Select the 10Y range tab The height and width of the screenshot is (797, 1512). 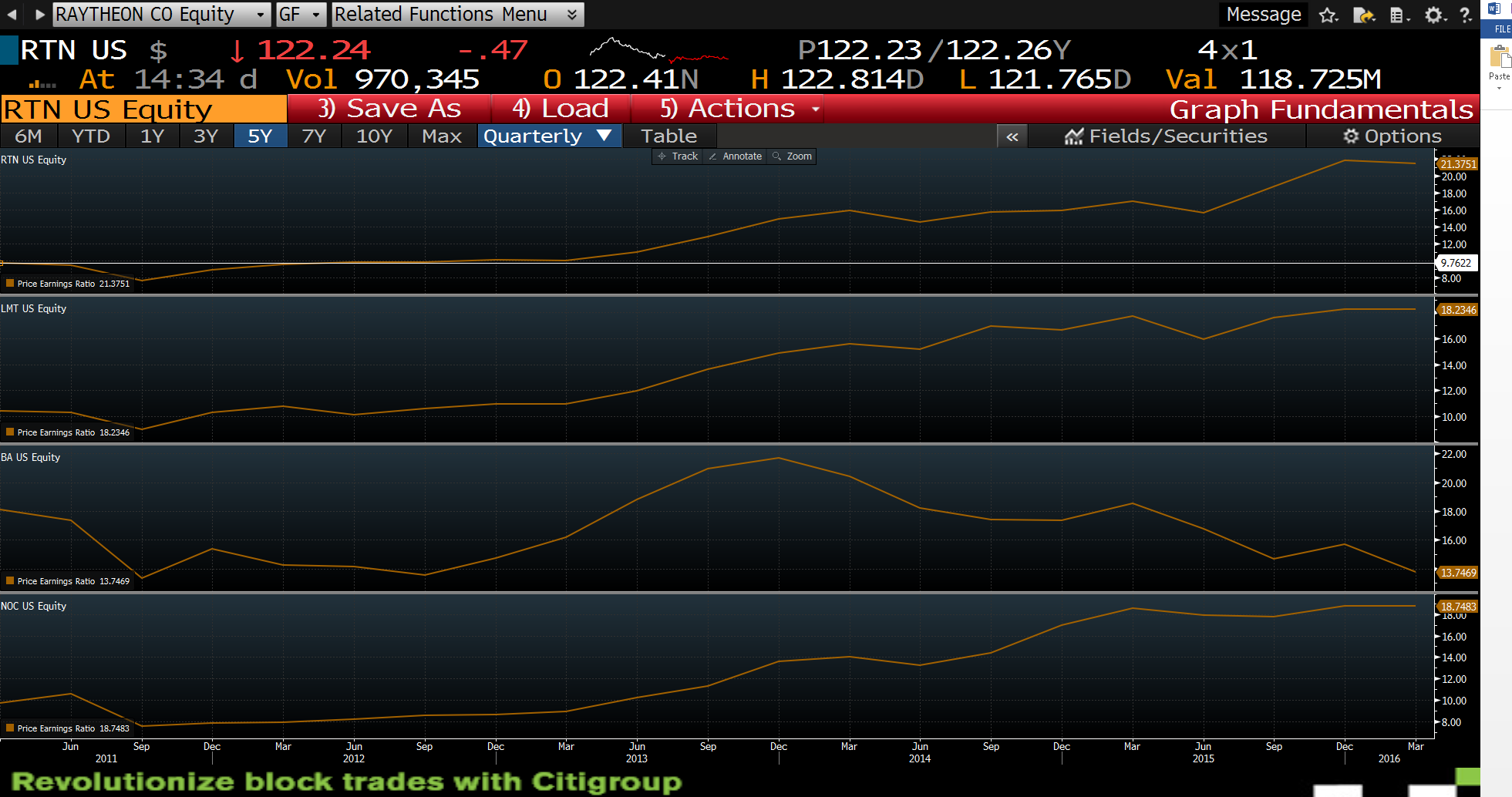point(374,136)
